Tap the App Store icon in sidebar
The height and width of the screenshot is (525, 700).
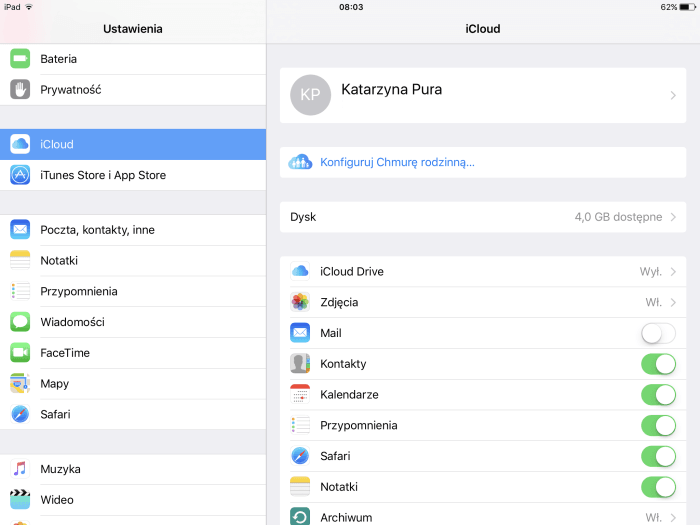tap(20, 175)
